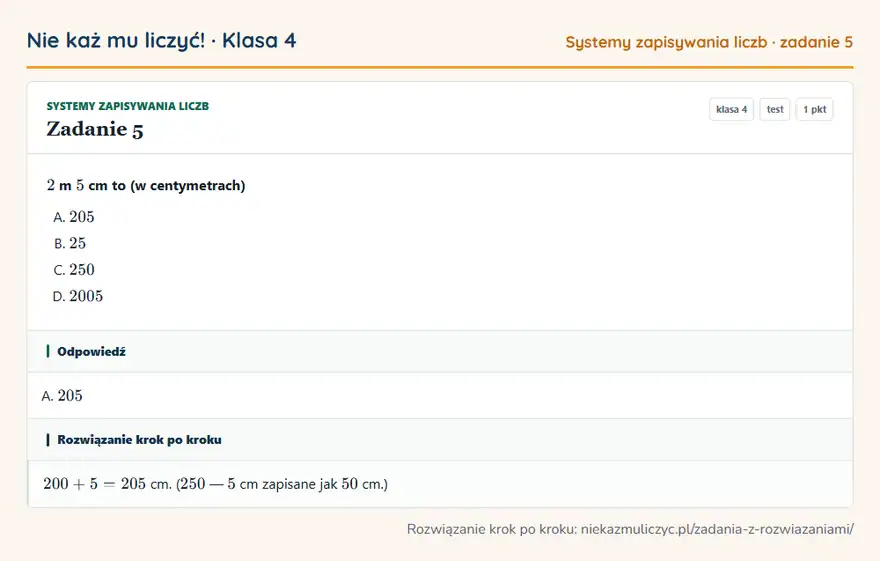Click the 'klasa 4' tag

point(731,109)
